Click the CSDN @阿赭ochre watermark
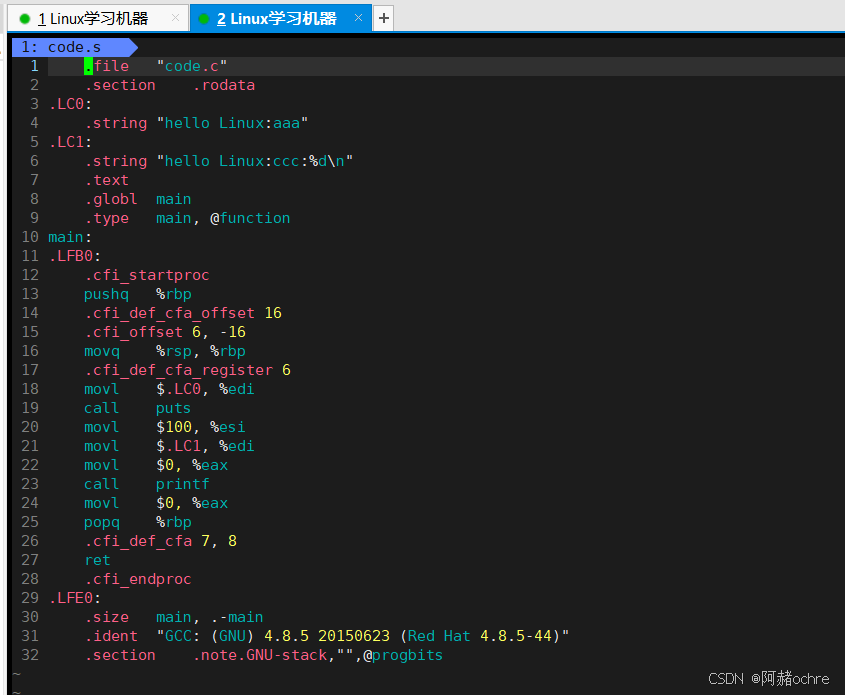The width and height of the screenshot is (845, 695). click(x=768, y=678)
